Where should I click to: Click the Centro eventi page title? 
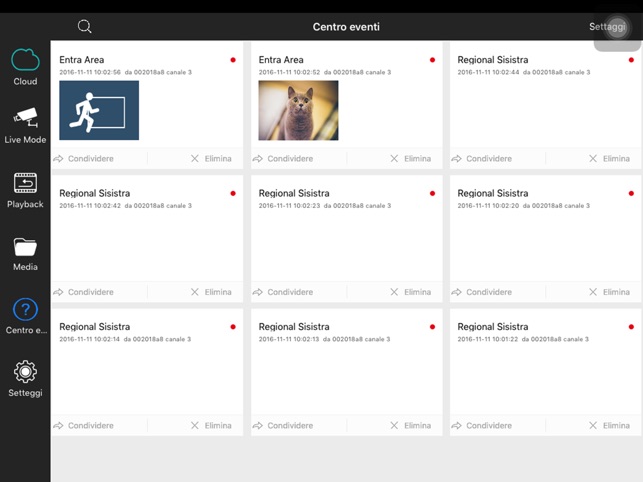pyautogui.click(x=346, y=27)
